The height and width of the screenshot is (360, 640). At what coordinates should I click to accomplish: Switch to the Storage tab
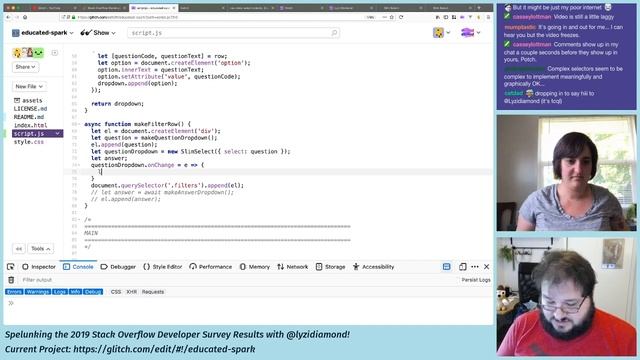[330, 267]
